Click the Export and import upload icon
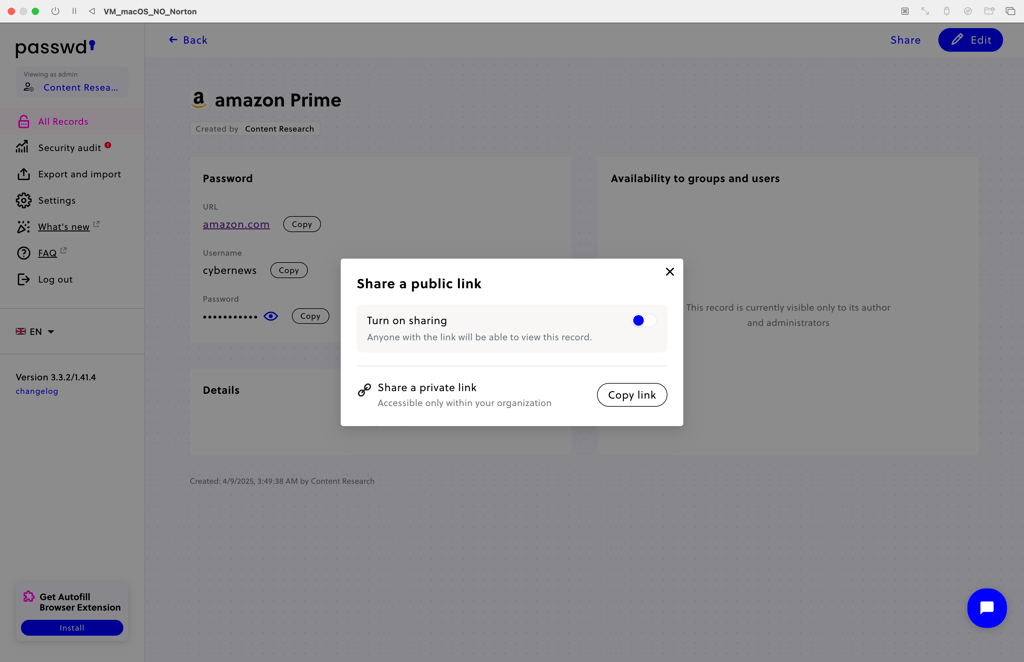This screenshot has width=1024, height=662. [x=24, y=174]
